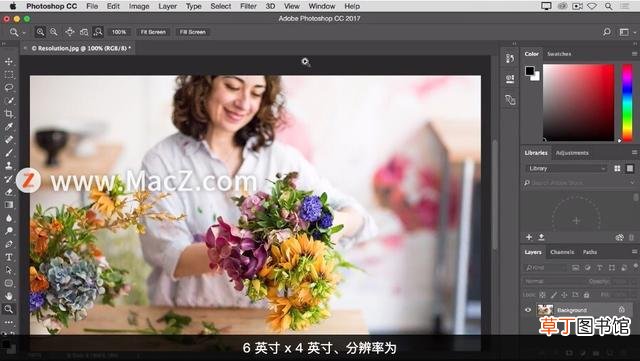This screenshot has height=361, width=640.
Task: Open the Image menu
Action: [x=139, y=6]
